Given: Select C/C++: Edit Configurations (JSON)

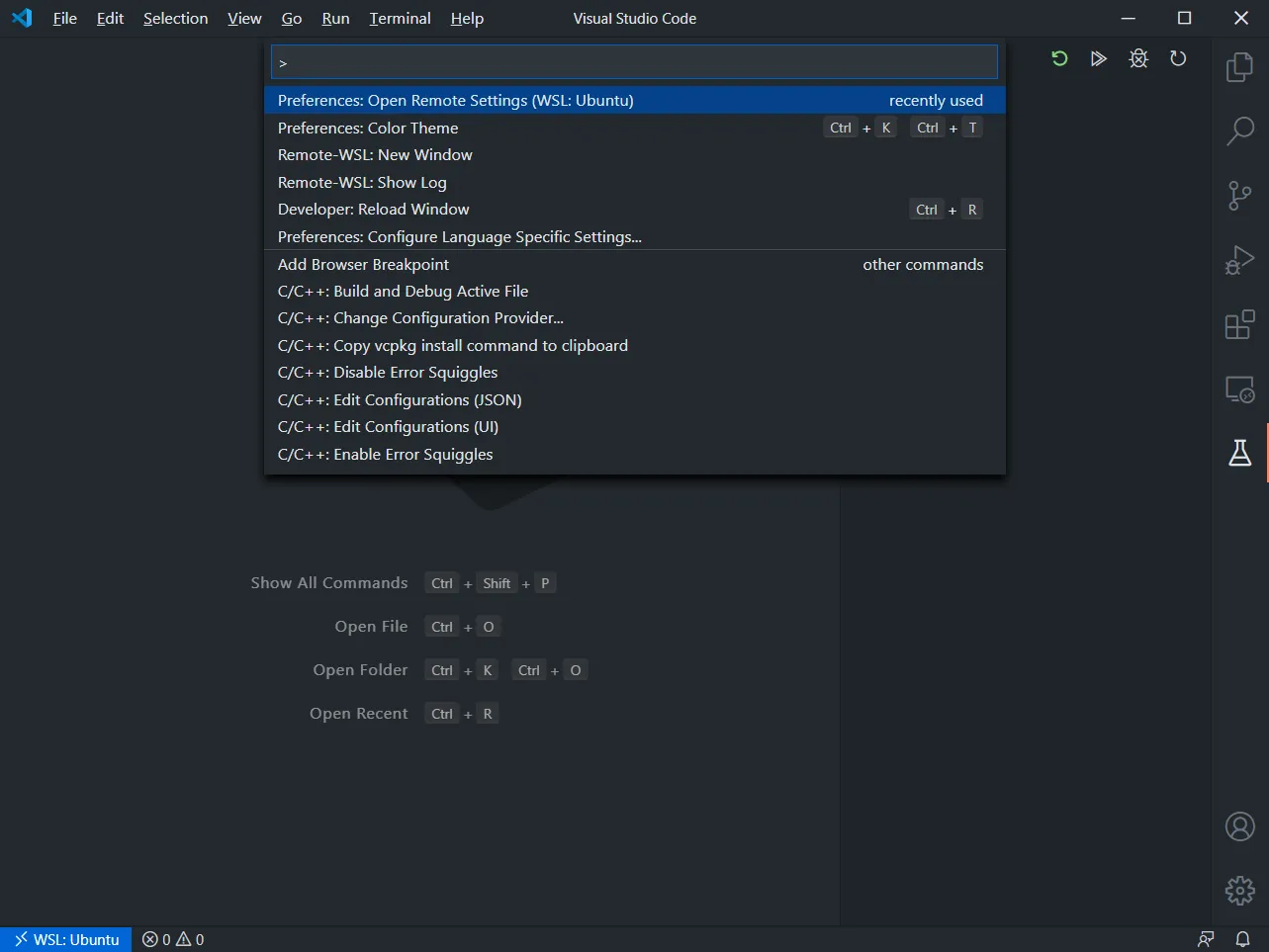Looking at the screenshot, I should pyautogui.click(x=635, y=399).
